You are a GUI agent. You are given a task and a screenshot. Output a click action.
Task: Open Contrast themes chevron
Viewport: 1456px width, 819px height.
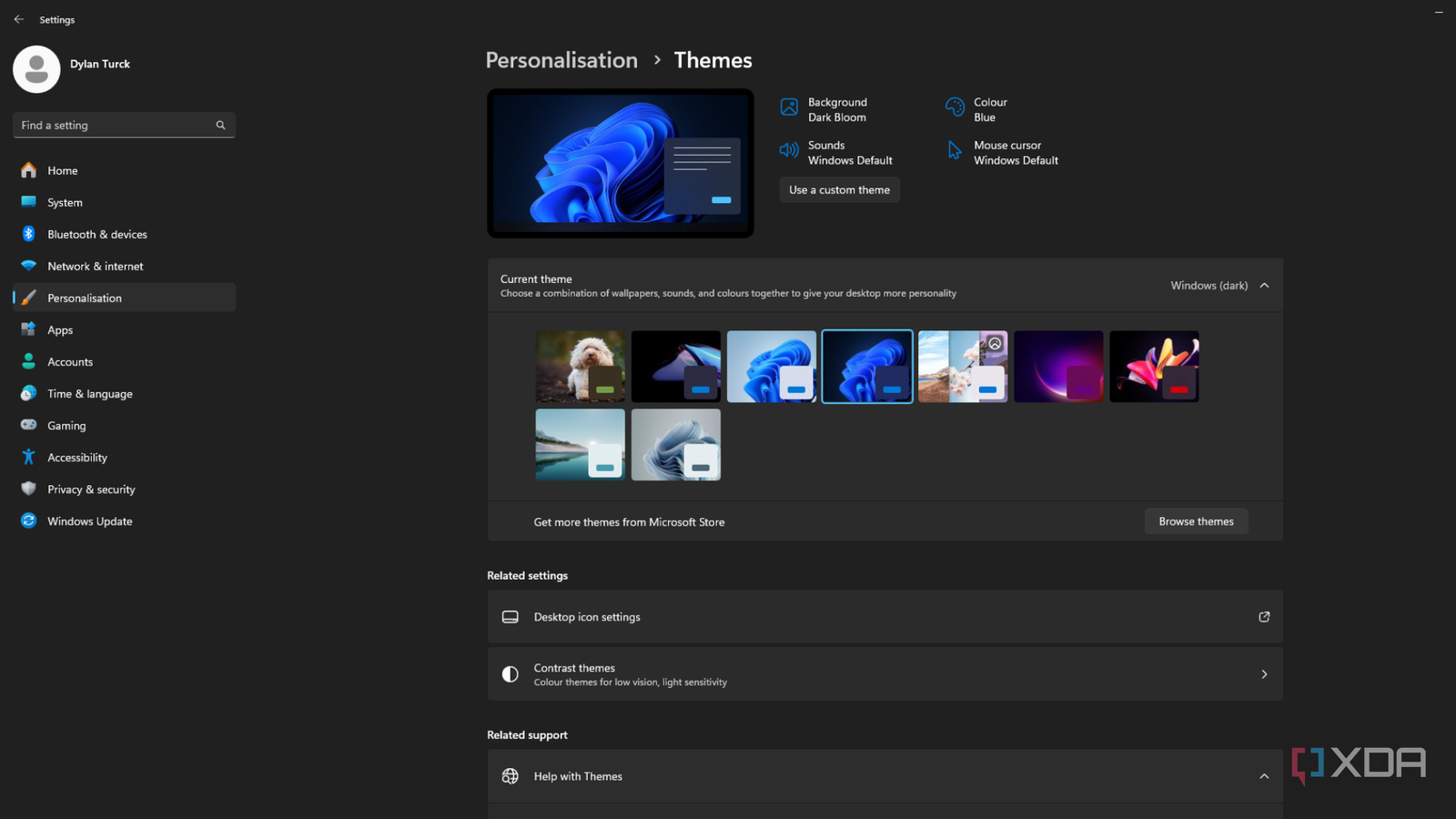[1264, 674]
